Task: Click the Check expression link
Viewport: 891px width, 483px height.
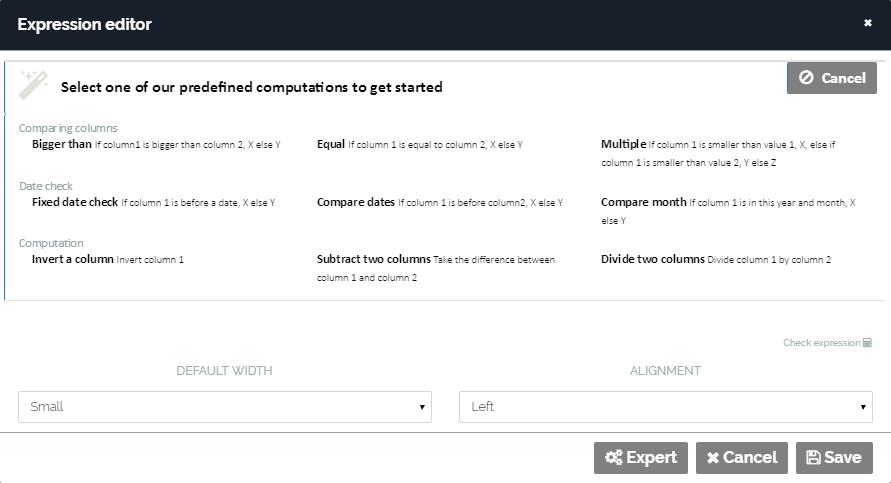Action: [x=821, y=343]
